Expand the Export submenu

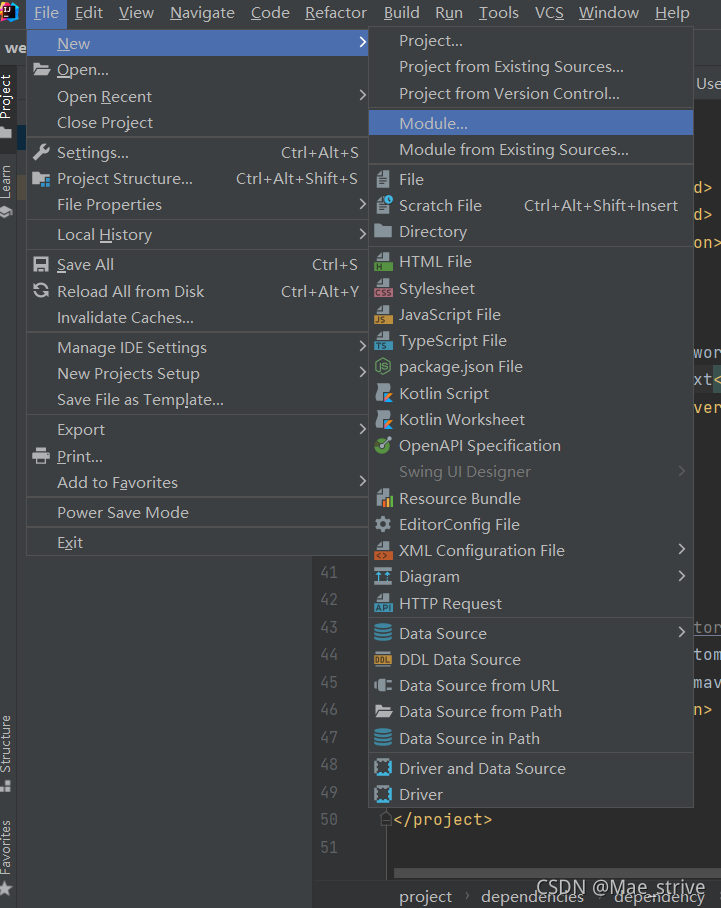363,429
